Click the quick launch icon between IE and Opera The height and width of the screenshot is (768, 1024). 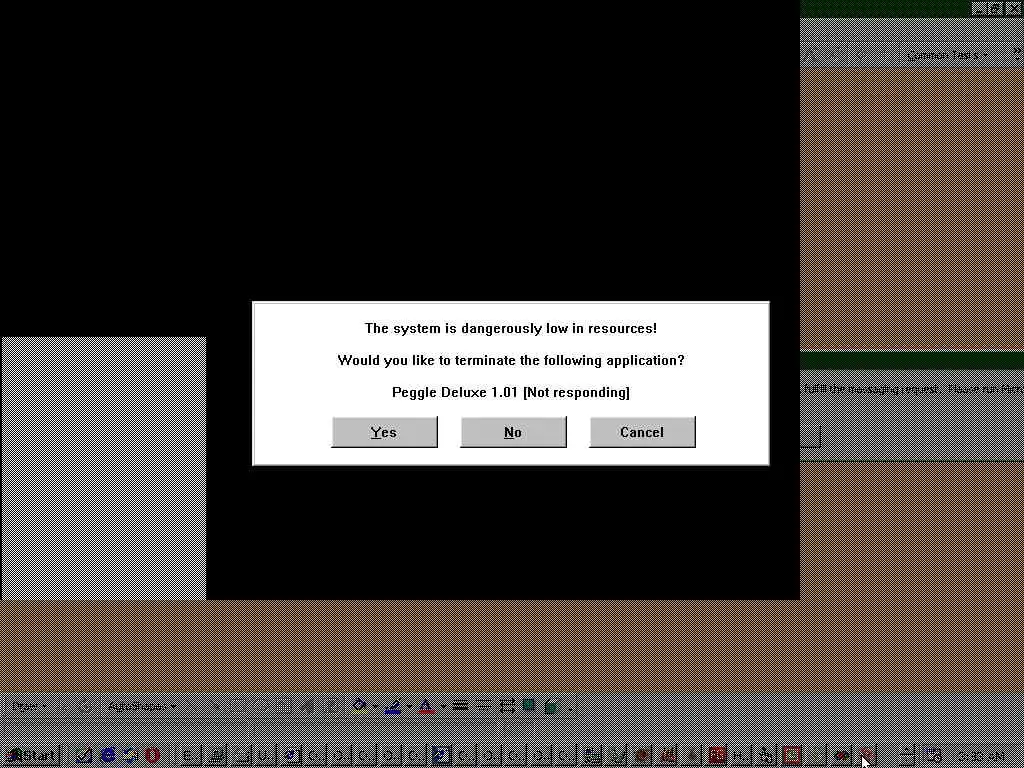pos(131,756)
